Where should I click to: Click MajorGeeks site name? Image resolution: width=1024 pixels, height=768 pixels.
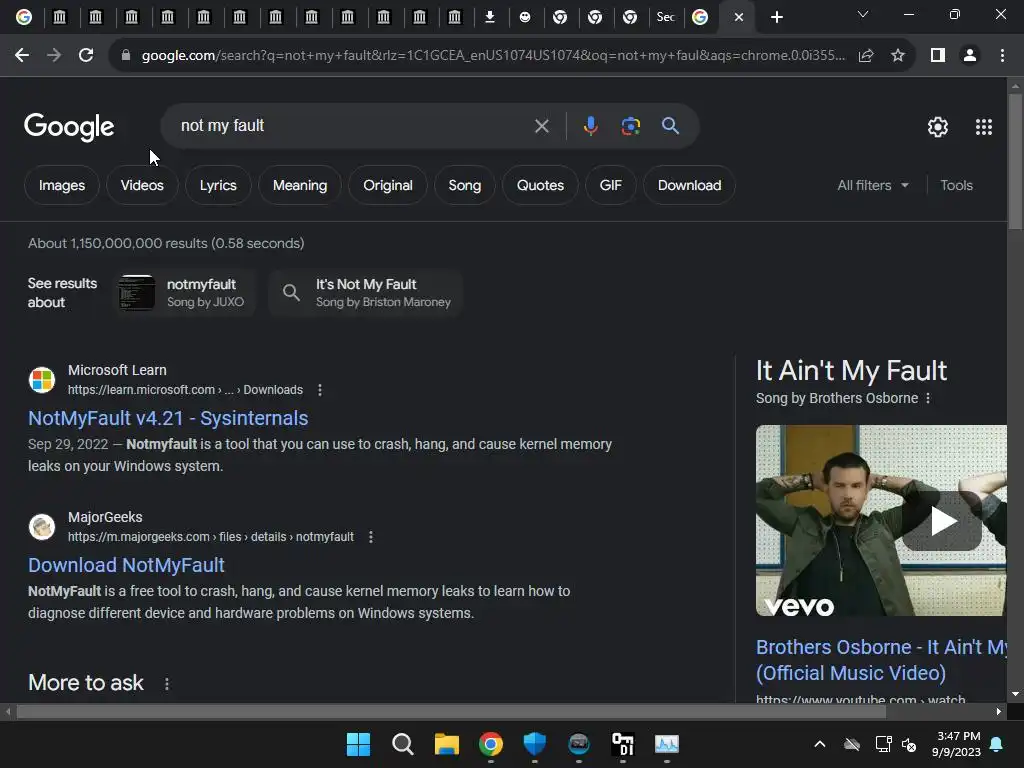click(105, 517)
